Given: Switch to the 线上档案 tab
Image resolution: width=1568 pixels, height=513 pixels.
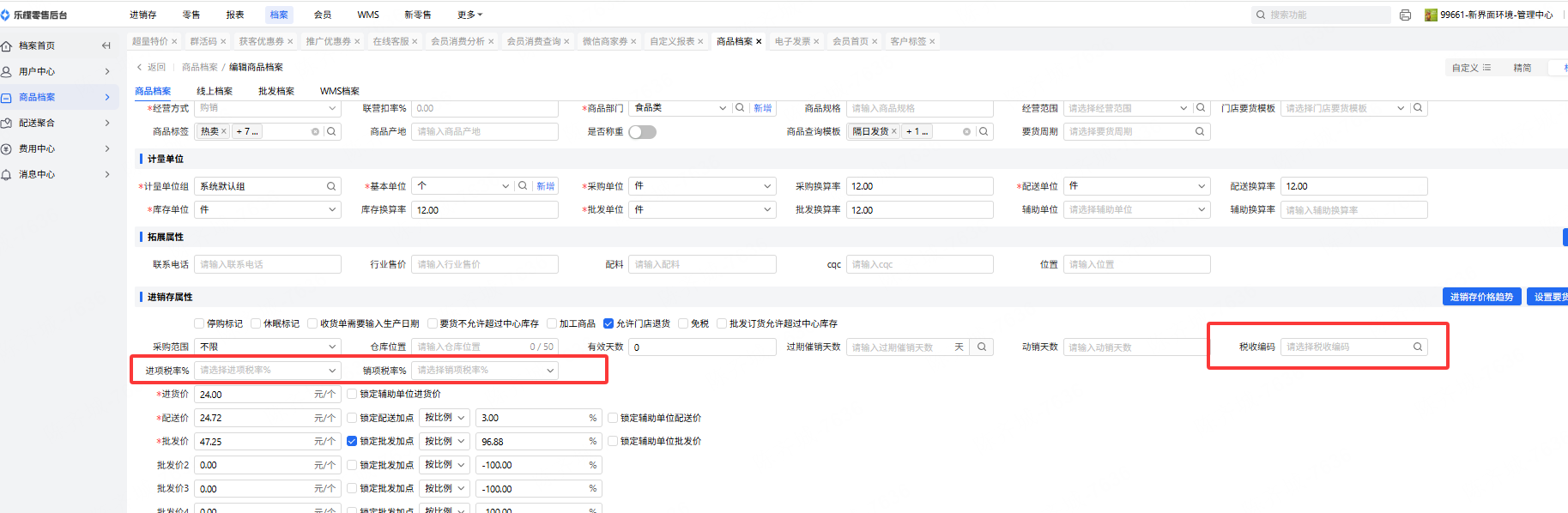Looking at the screenshot, I should pyautogui.click(x=215, y=91).
